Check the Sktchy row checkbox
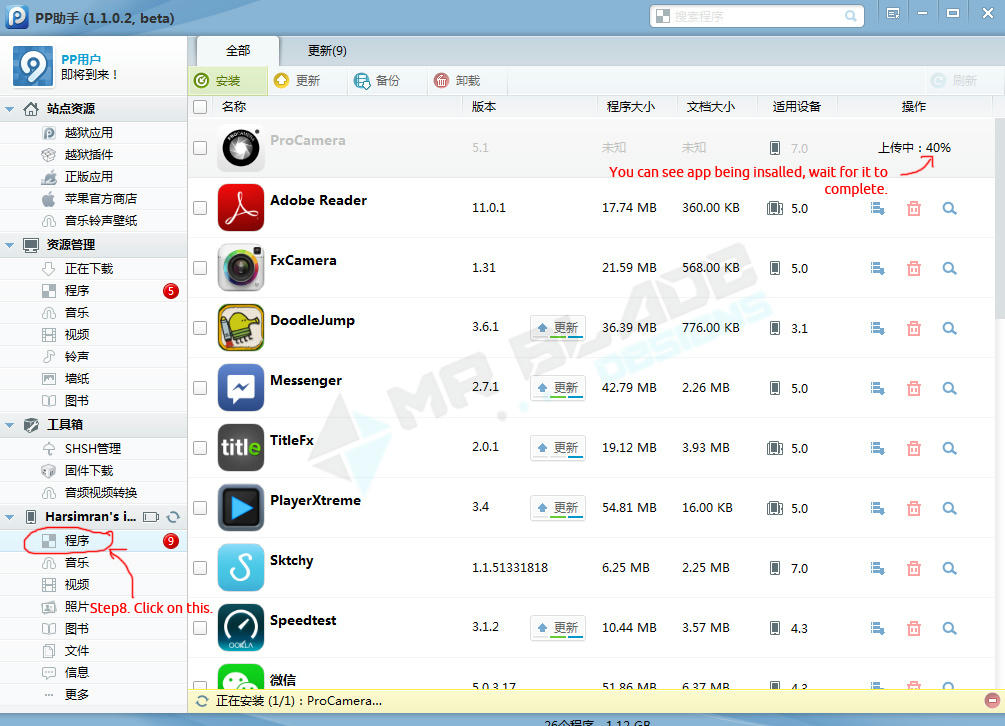Image resolution: width=1005 pixels, height=726 pixels. tap(200, 568)
